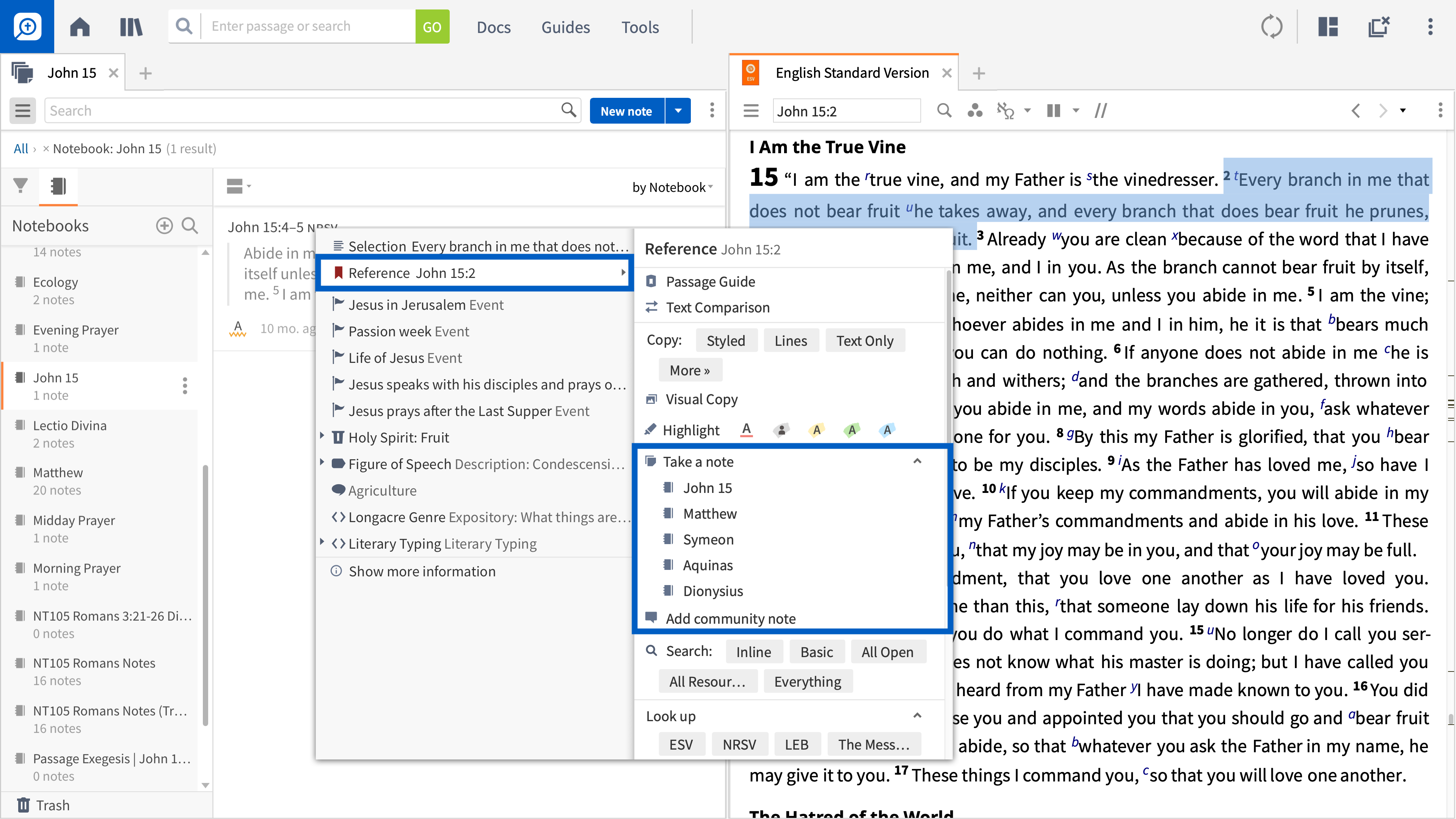Screen dimensions: 1456x819
Task: Select the filter funnel tab
Action: coord(20,185)
